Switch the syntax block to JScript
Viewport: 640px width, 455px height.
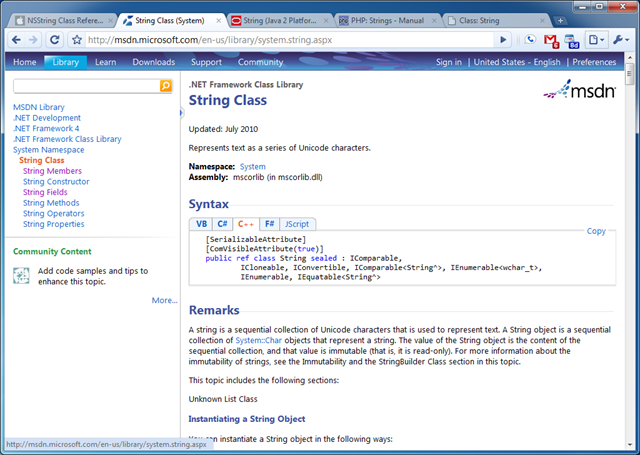[x=297, y=224]
